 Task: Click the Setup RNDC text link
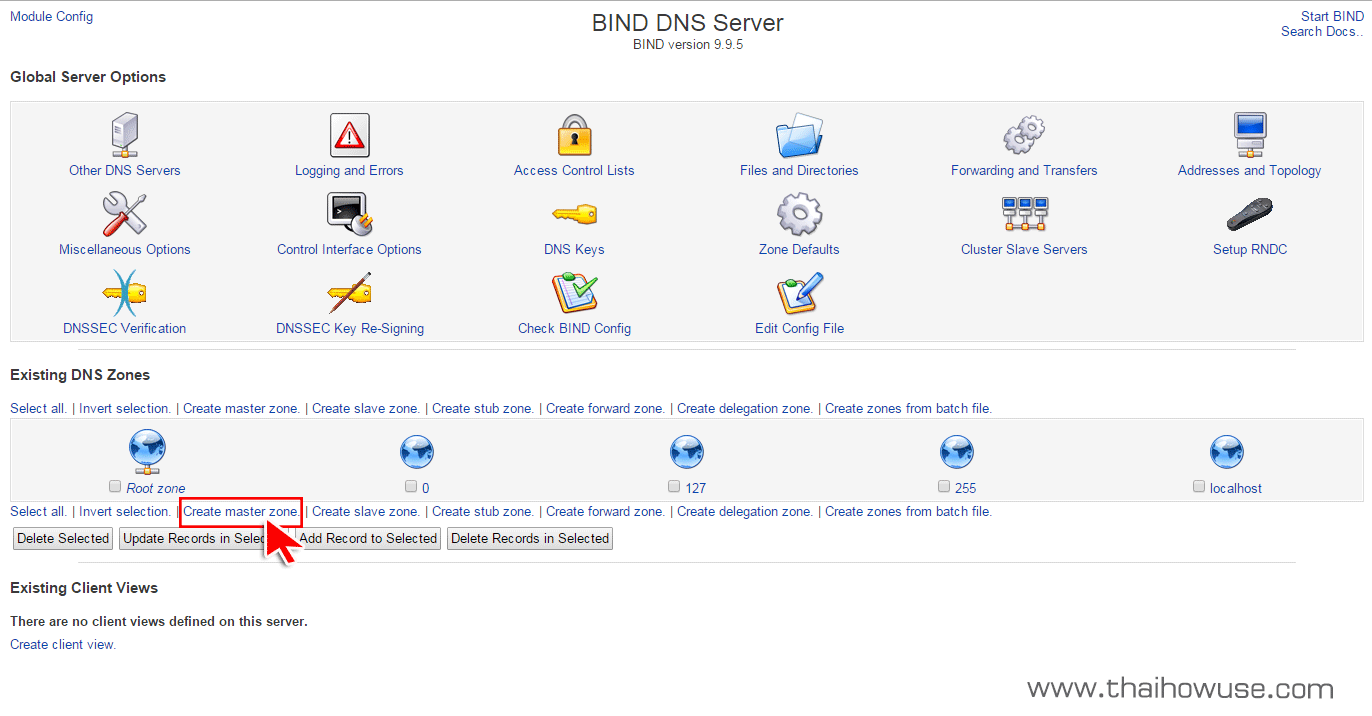[x=1250, y=250]
